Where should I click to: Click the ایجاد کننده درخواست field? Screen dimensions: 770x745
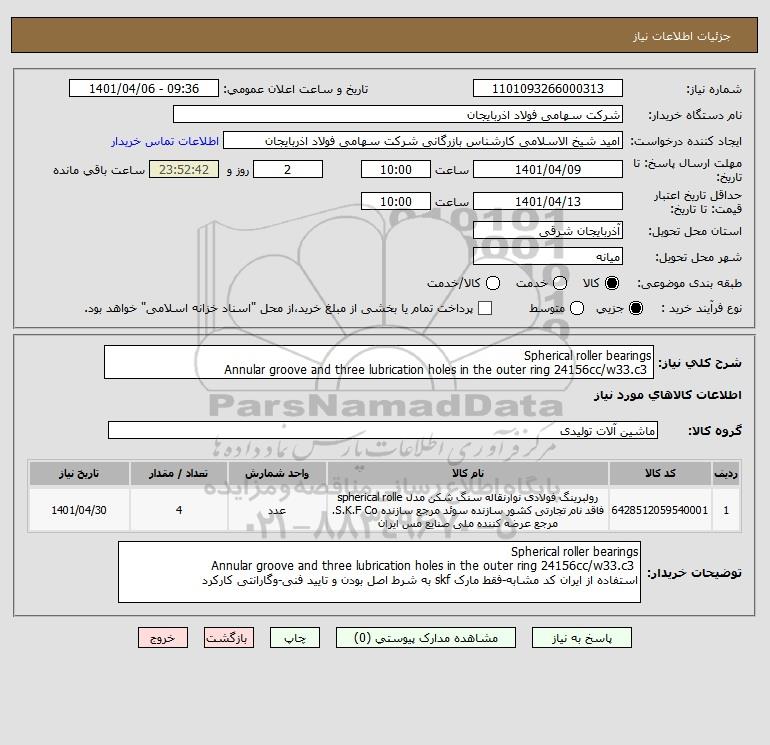pos(423,140)
